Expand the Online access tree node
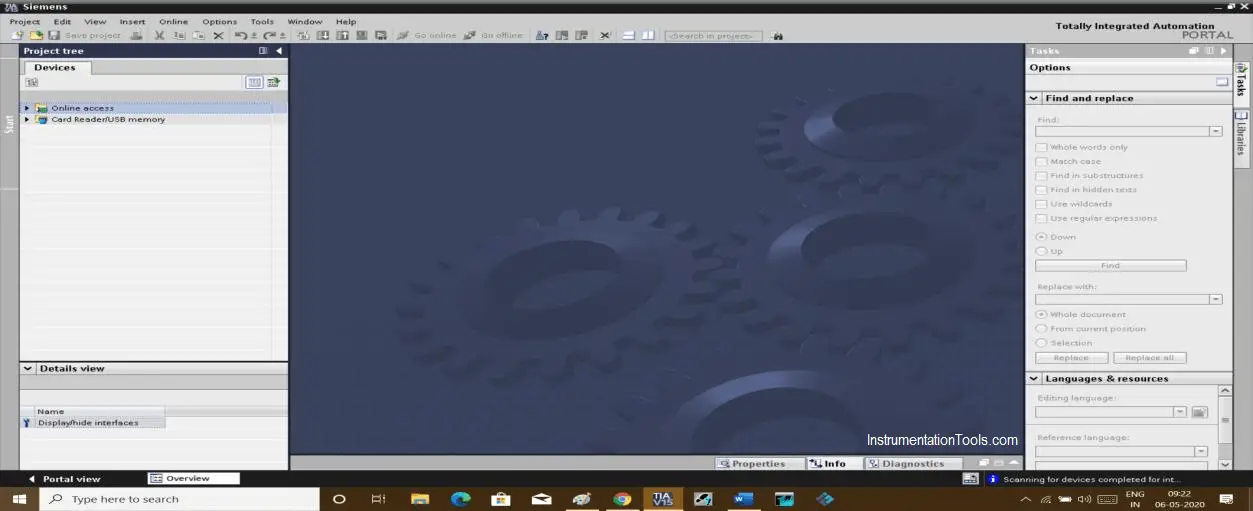Image resolution: width=1253 pixels, height=511 pixels. click(x=27, y=108)
